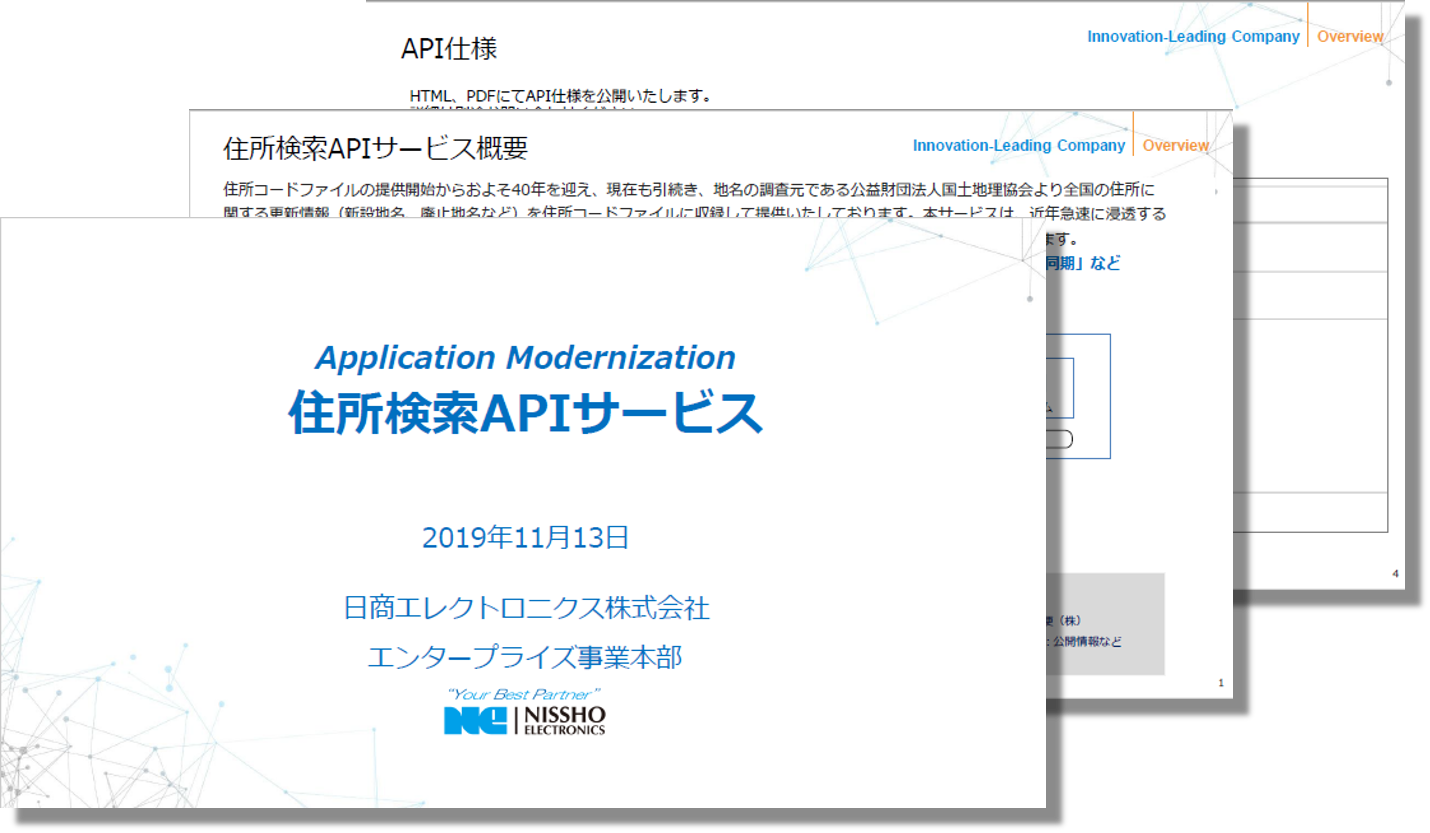Click the orange 'Overview' label on the back slide
The image size is (1430, 833).
pos(1350,37)
